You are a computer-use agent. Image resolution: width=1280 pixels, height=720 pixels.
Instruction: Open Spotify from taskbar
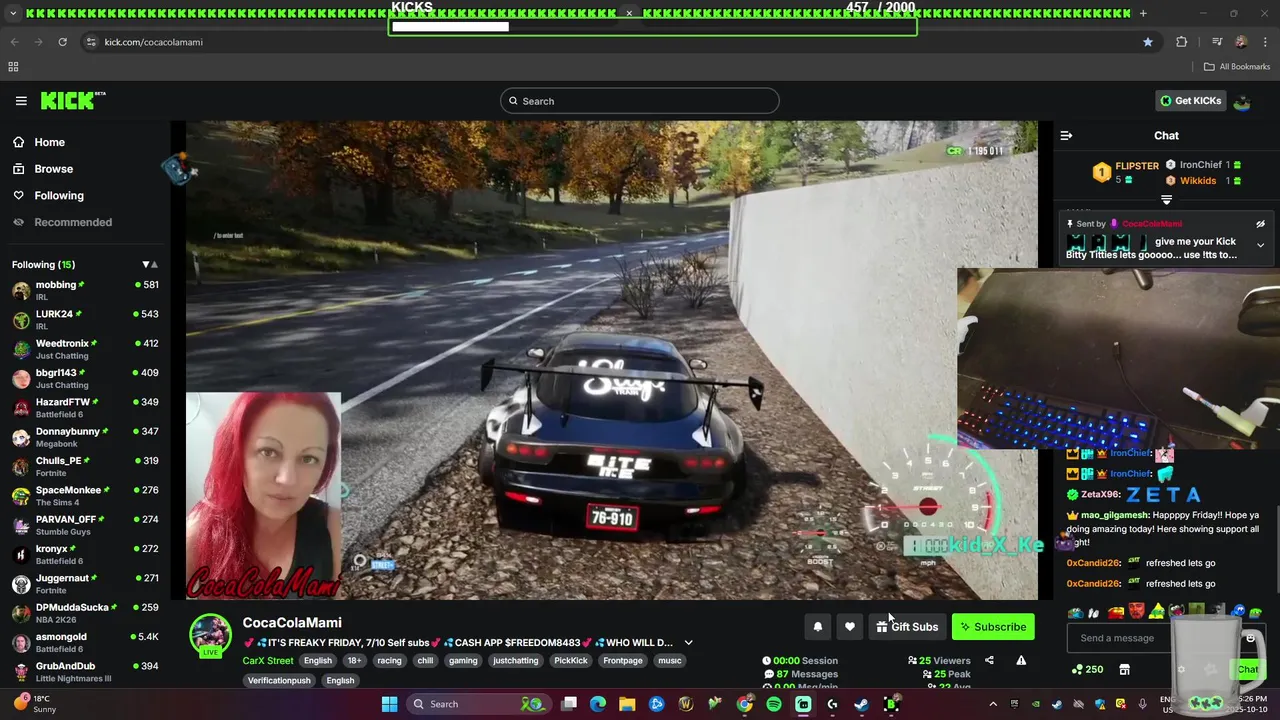tap(774, 704)
